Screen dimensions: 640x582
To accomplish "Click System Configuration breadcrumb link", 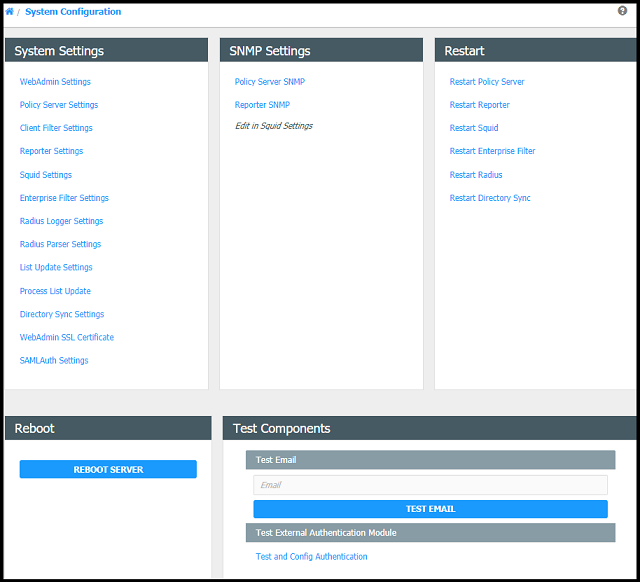I will pyautogui.click(x=73, y=11).
